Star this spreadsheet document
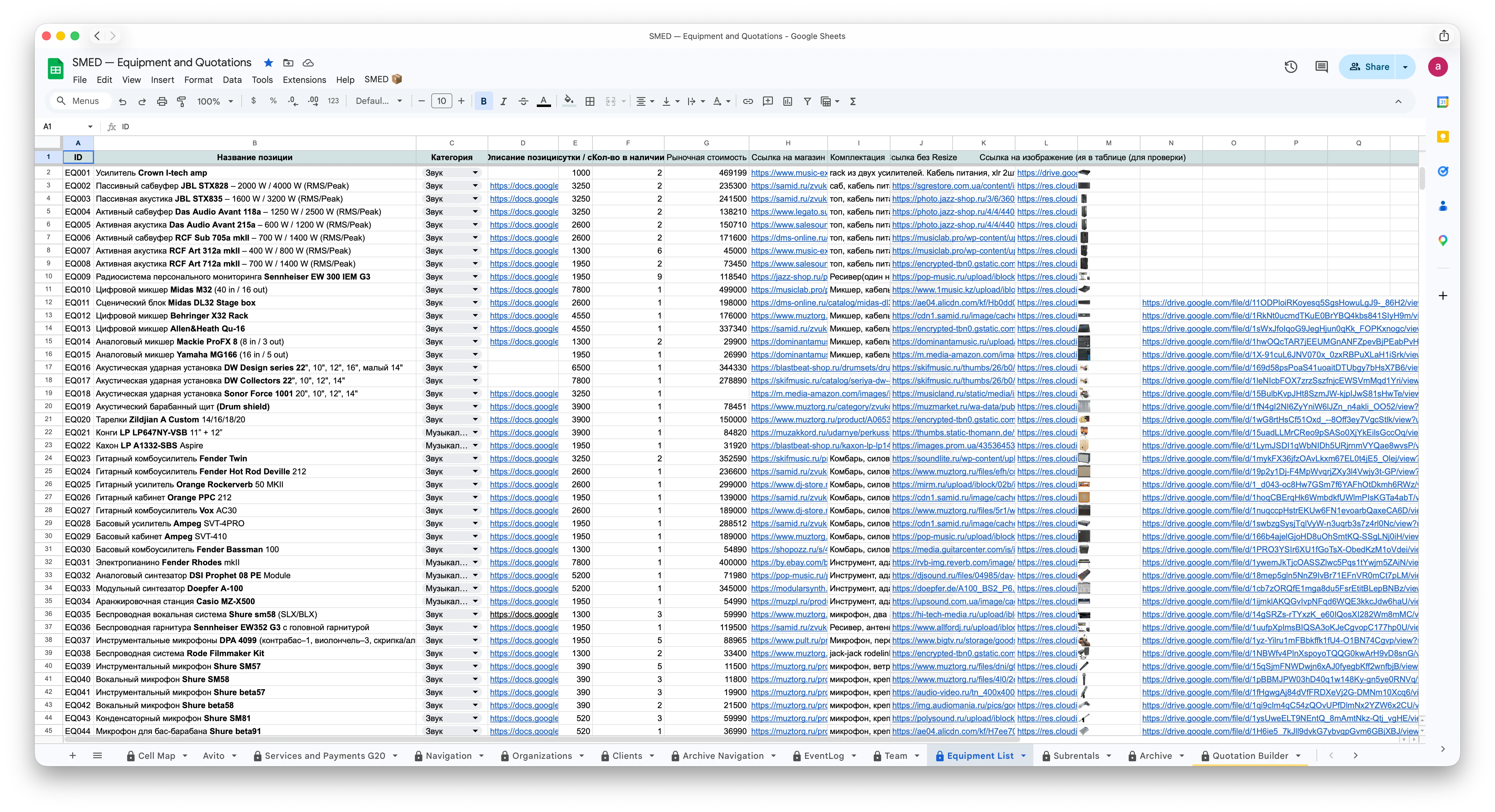Image resolution: width=1495 pixels, height=812 pixels. coord(268,63)
